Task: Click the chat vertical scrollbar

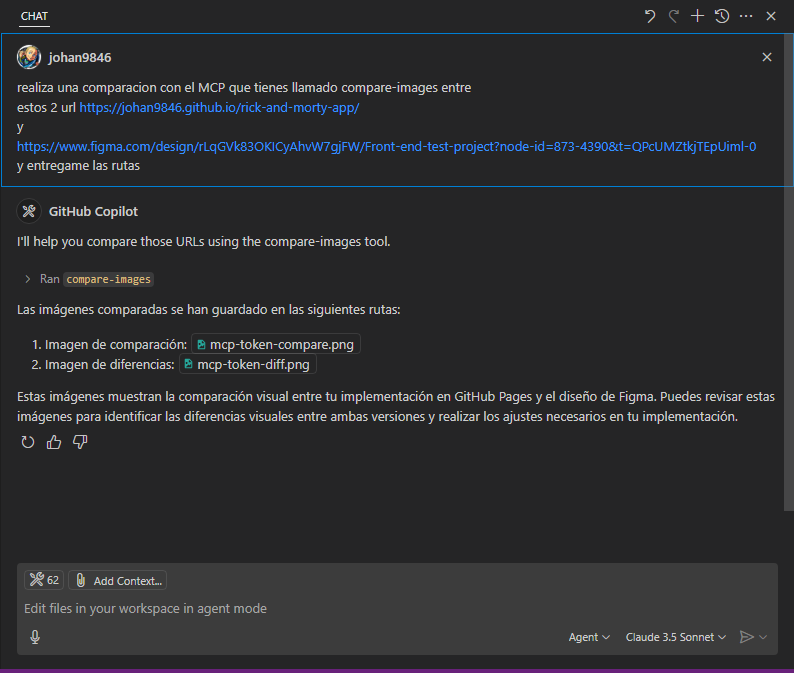Action: (x=788, y=272)
